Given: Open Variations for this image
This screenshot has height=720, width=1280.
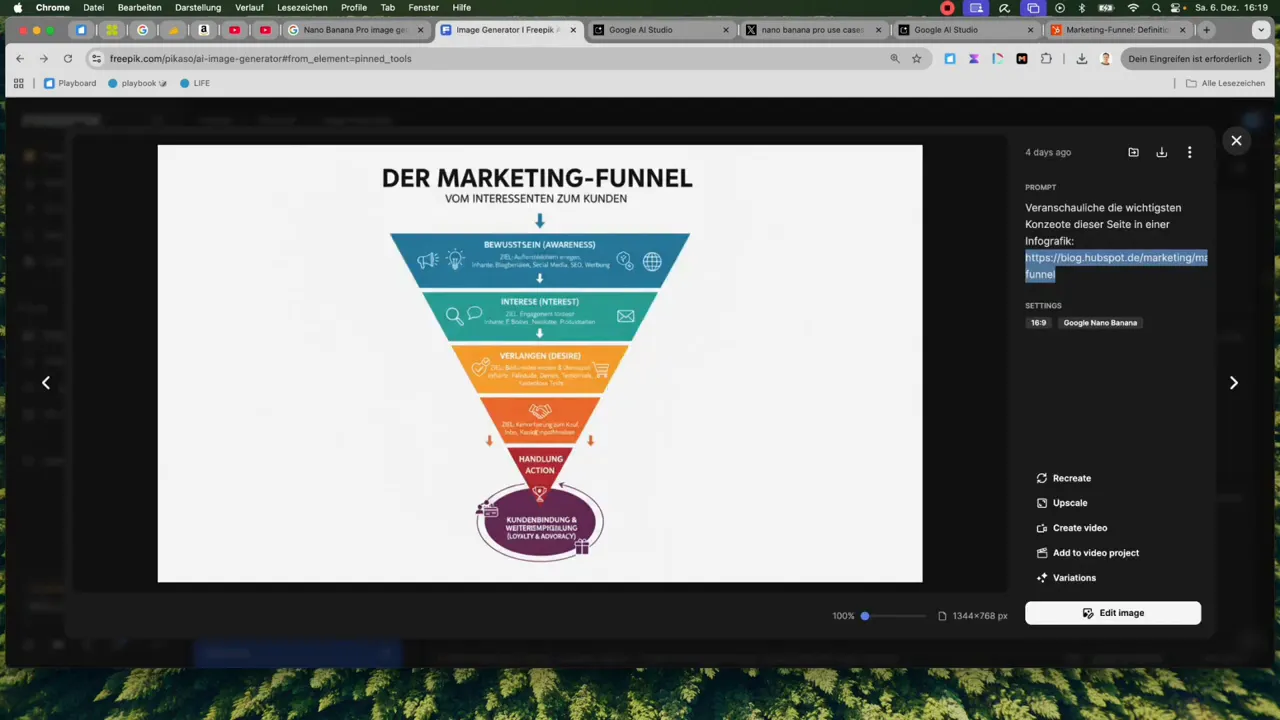Looking at the screenshot, I should pos(1074,577).
